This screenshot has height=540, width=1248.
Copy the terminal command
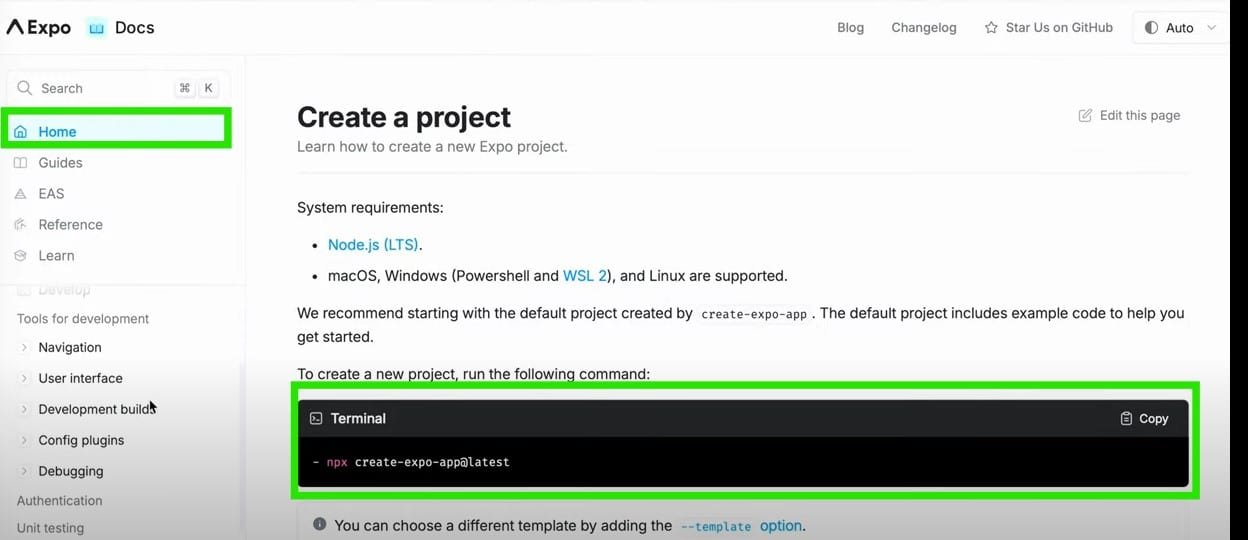click(x=1144, y=419)
